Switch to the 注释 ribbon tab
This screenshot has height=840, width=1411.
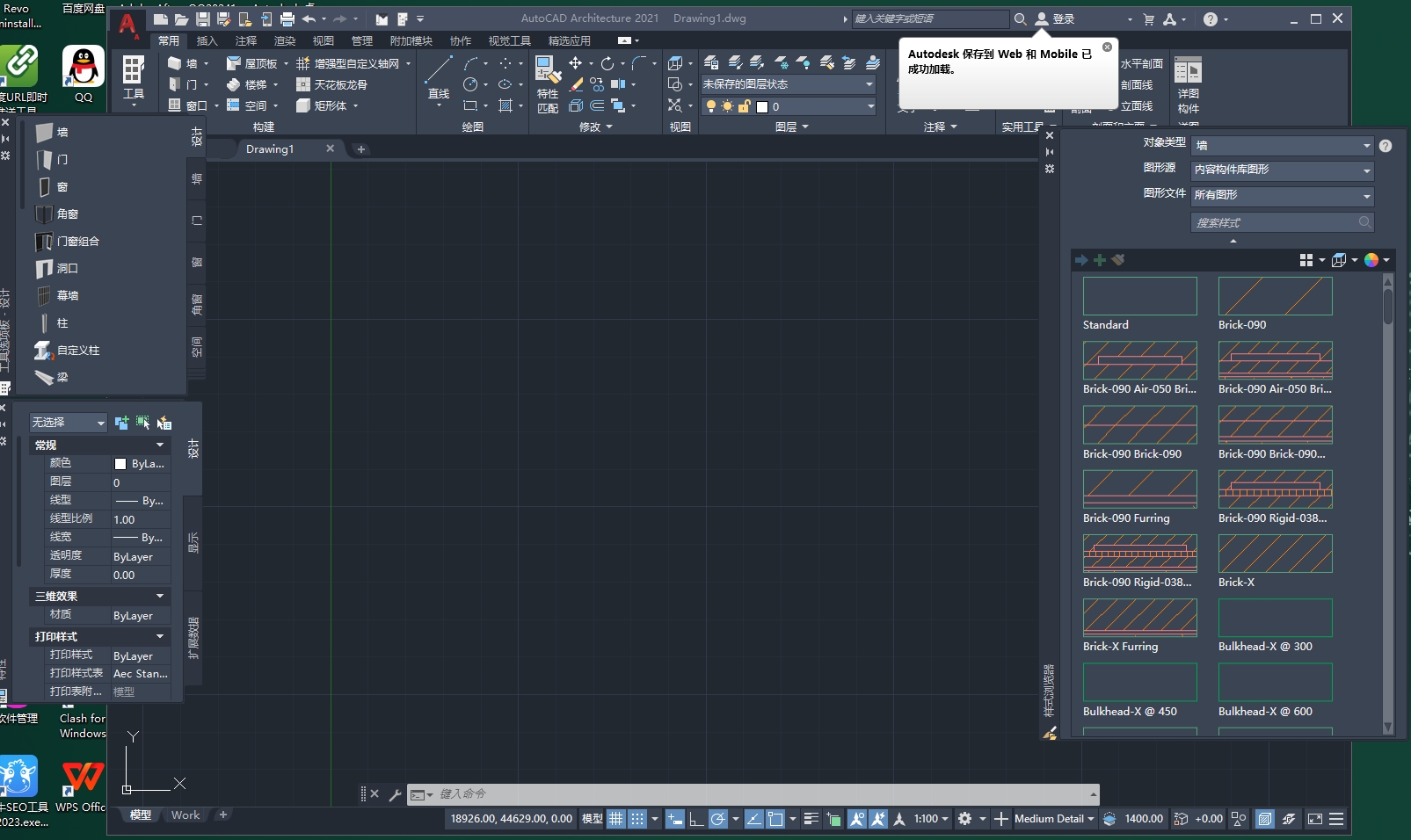pyautogui.click(x=246, y=40)
